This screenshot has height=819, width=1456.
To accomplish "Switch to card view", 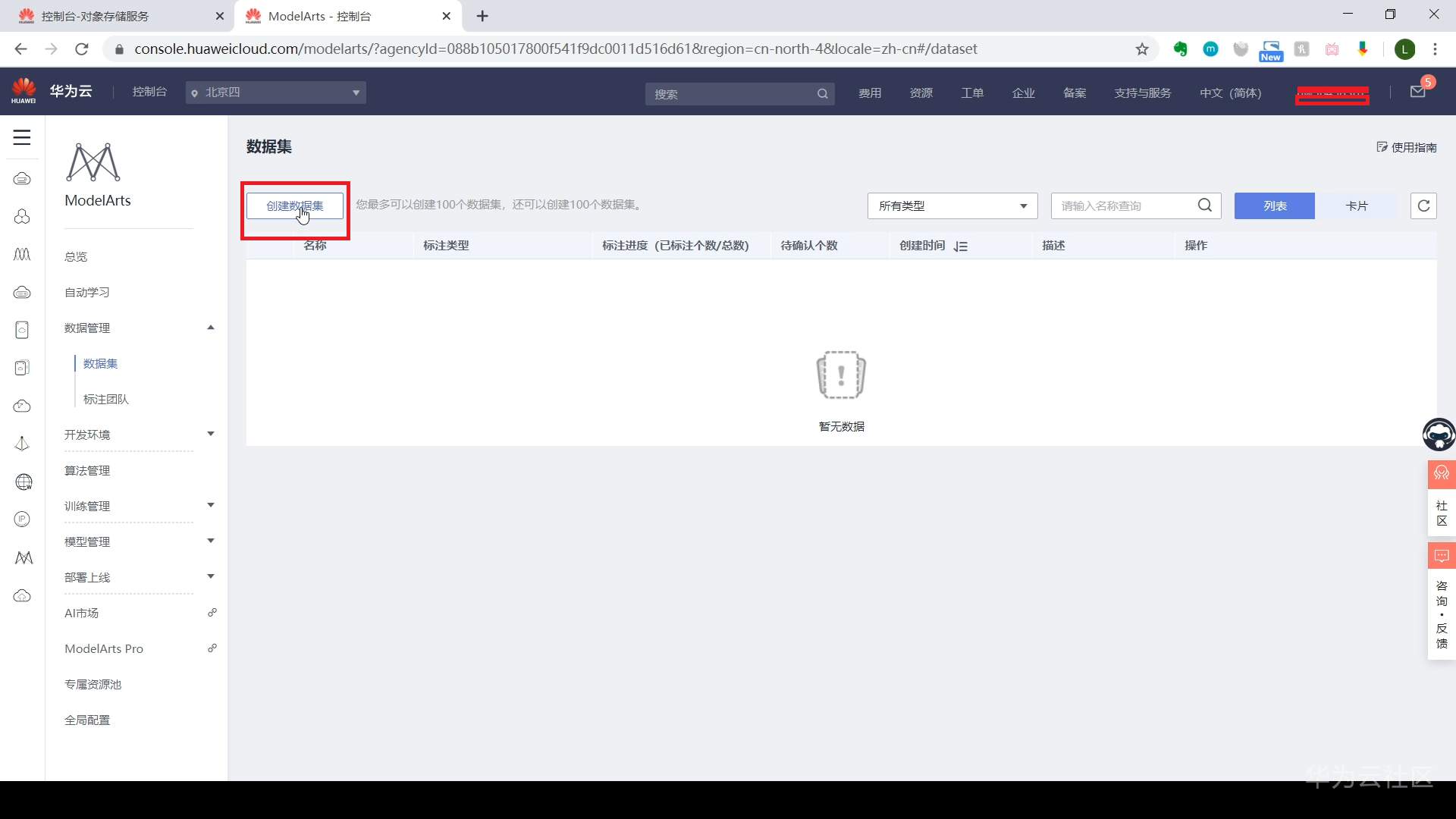I will 1356,206.
